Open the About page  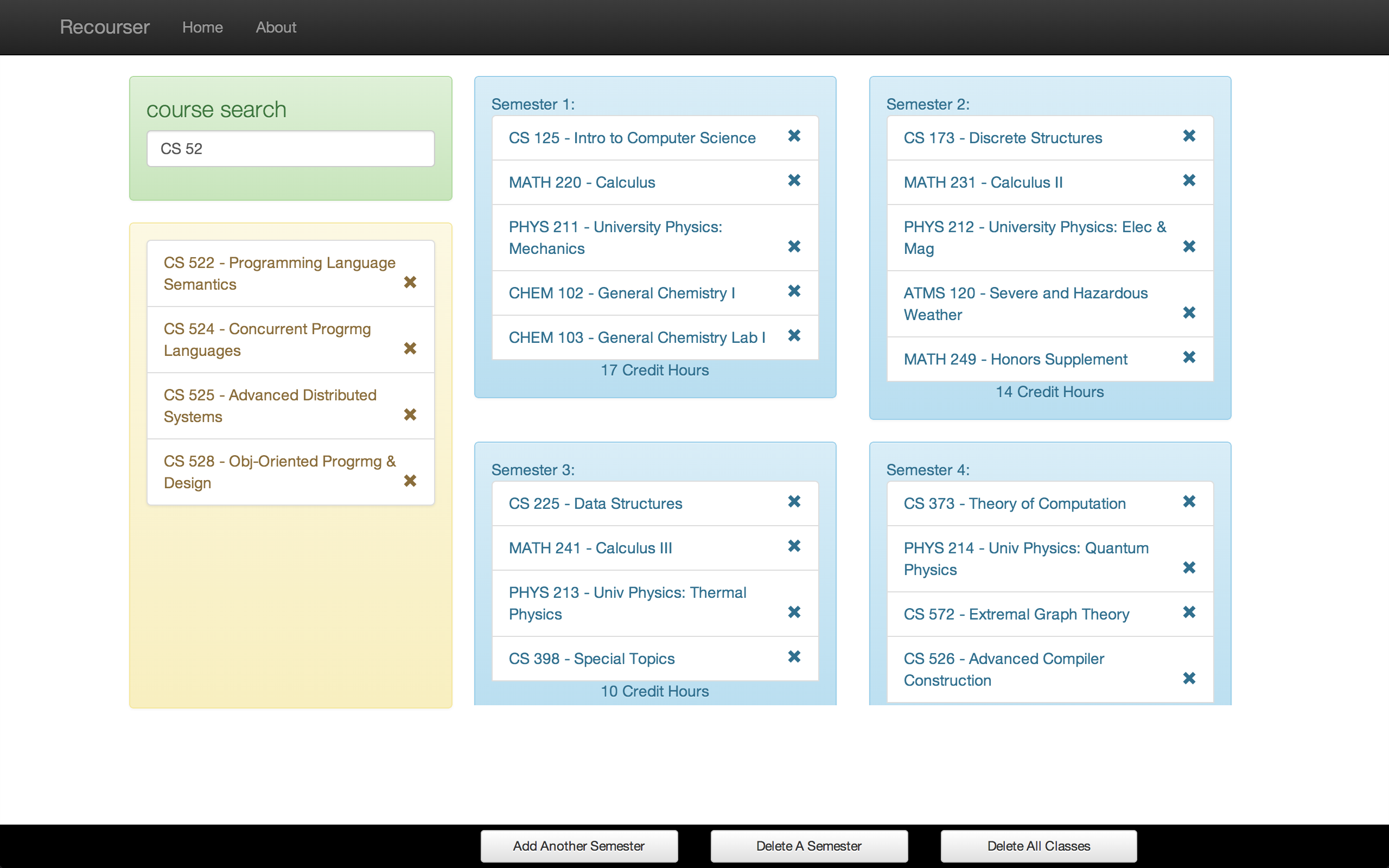pyautogui.click(x=276, y=27)
